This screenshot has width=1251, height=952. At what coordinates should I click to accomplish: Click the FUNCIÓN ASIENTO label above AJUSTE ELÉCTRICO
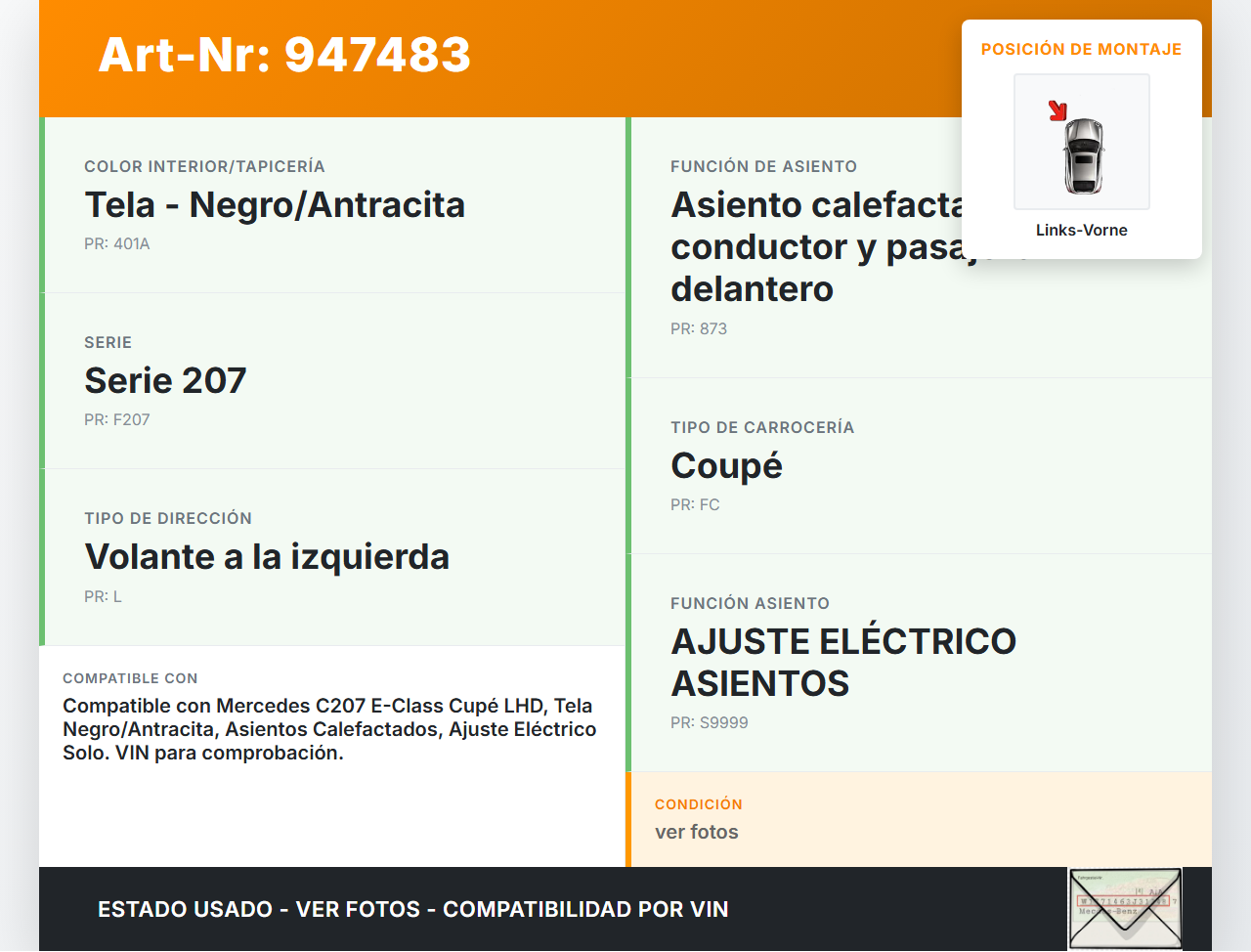tap(750, 603)
